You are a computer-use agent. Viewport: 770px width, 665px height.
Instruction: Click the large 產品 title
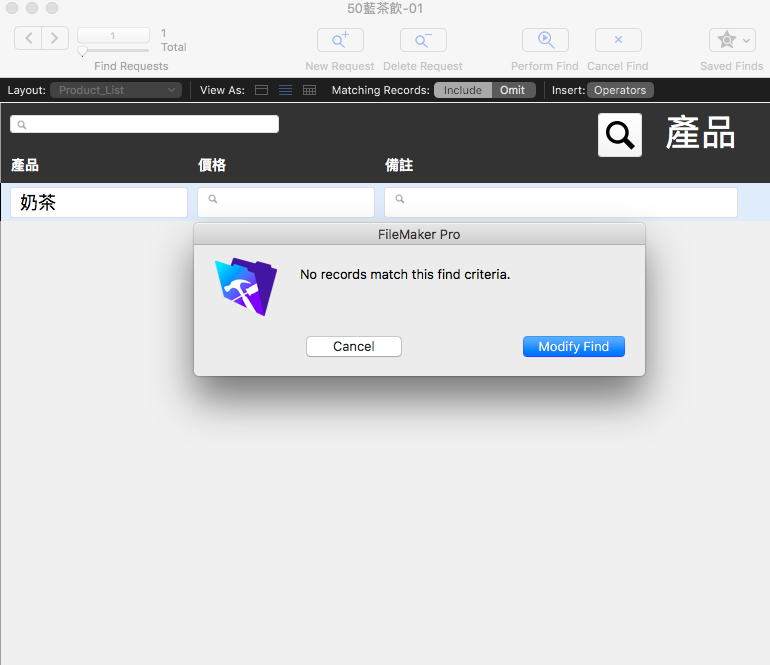701,133
